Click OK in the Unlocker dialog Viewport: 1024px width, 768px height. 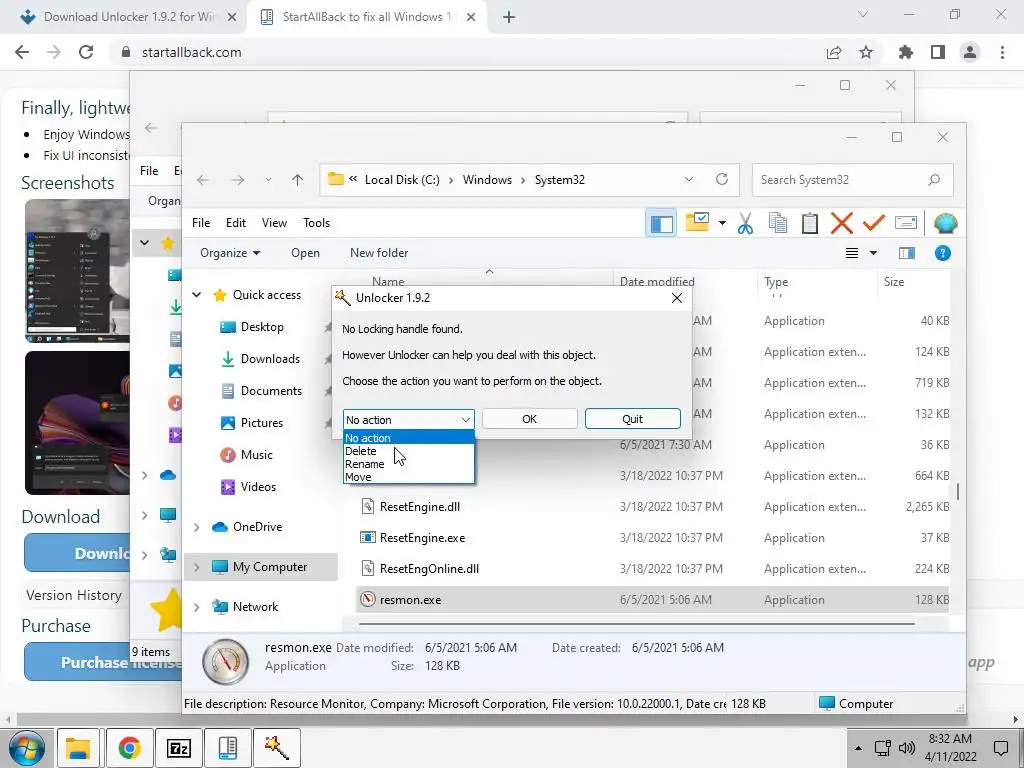[x=530, y=419]
